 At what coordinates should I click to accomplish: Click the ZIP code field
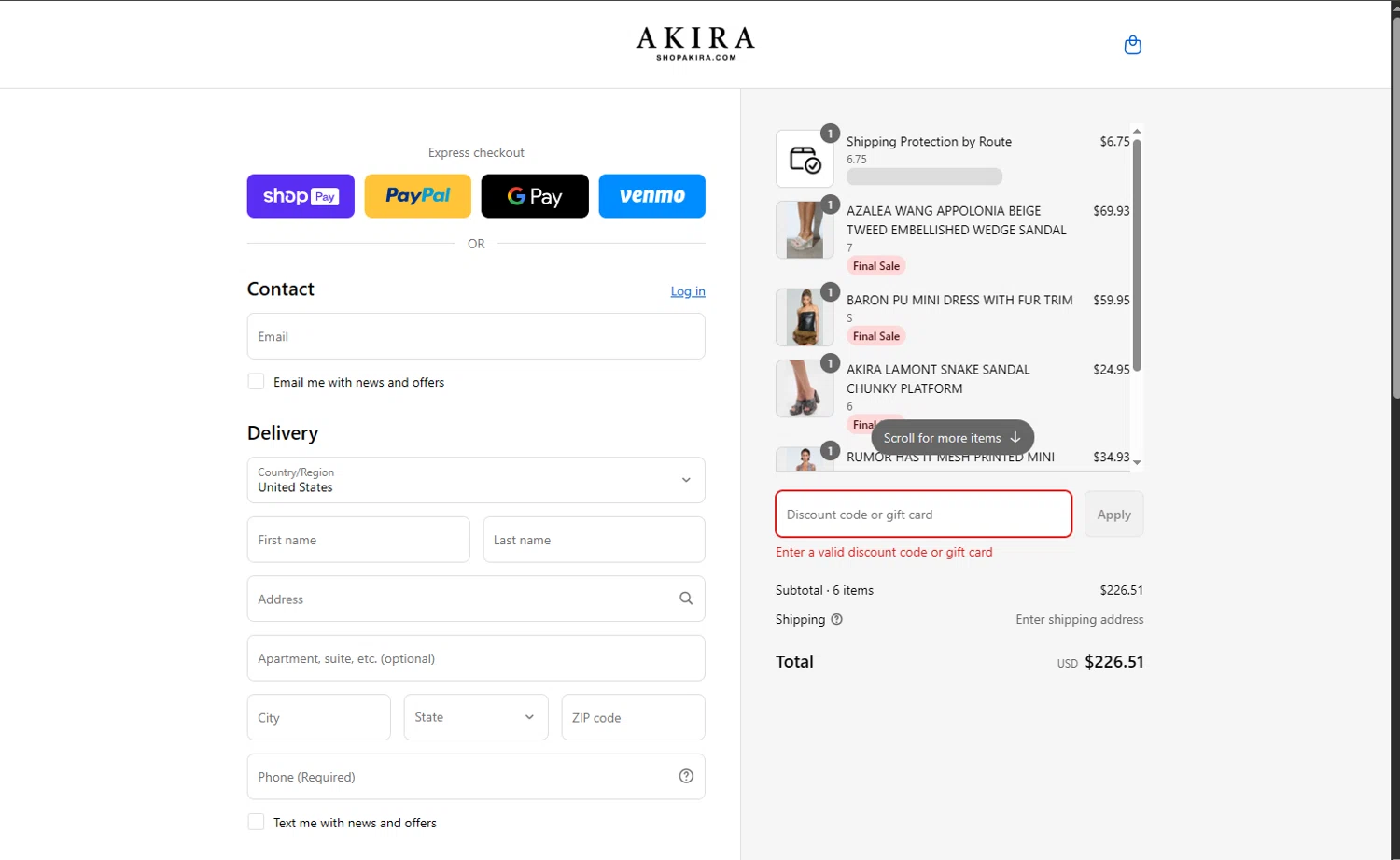click(633, 717)
